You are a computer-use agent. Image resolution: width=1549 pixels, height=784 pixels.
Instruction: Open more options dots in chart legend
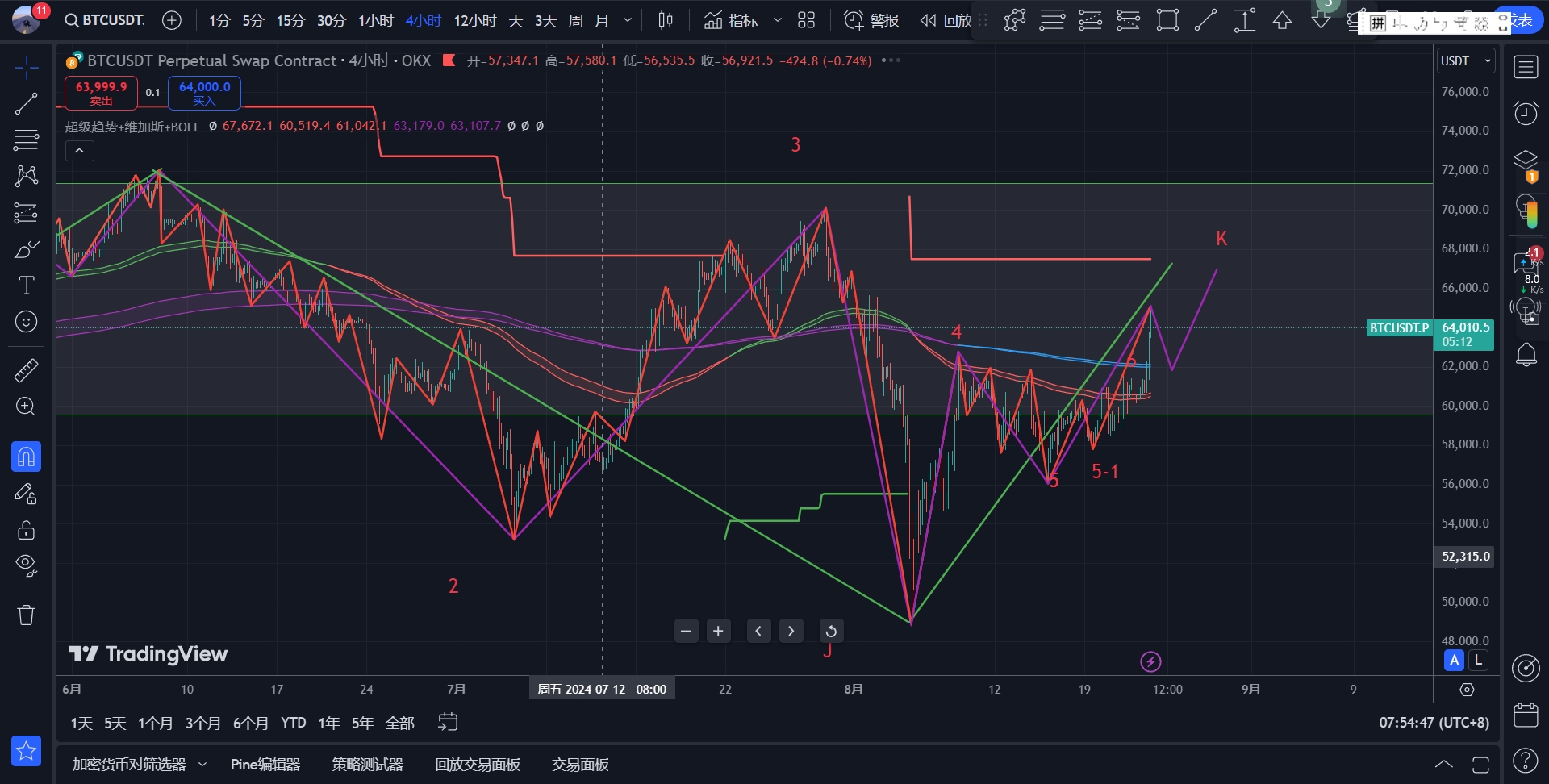[x=891, y=60]
